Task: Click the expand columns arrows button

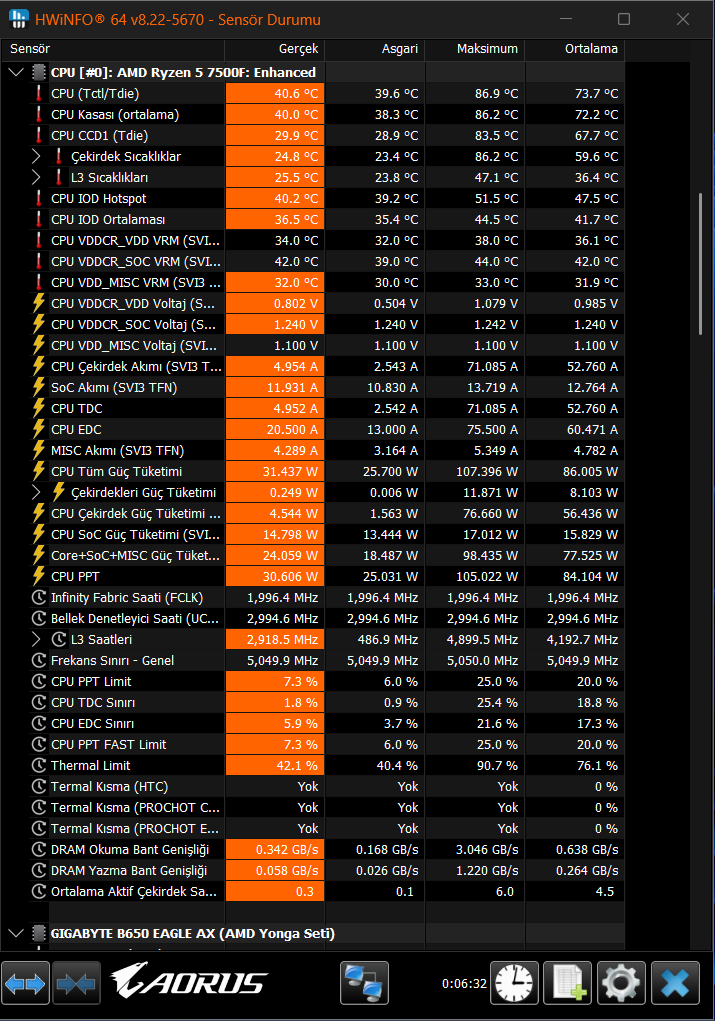Action: [x=25, y=983]
